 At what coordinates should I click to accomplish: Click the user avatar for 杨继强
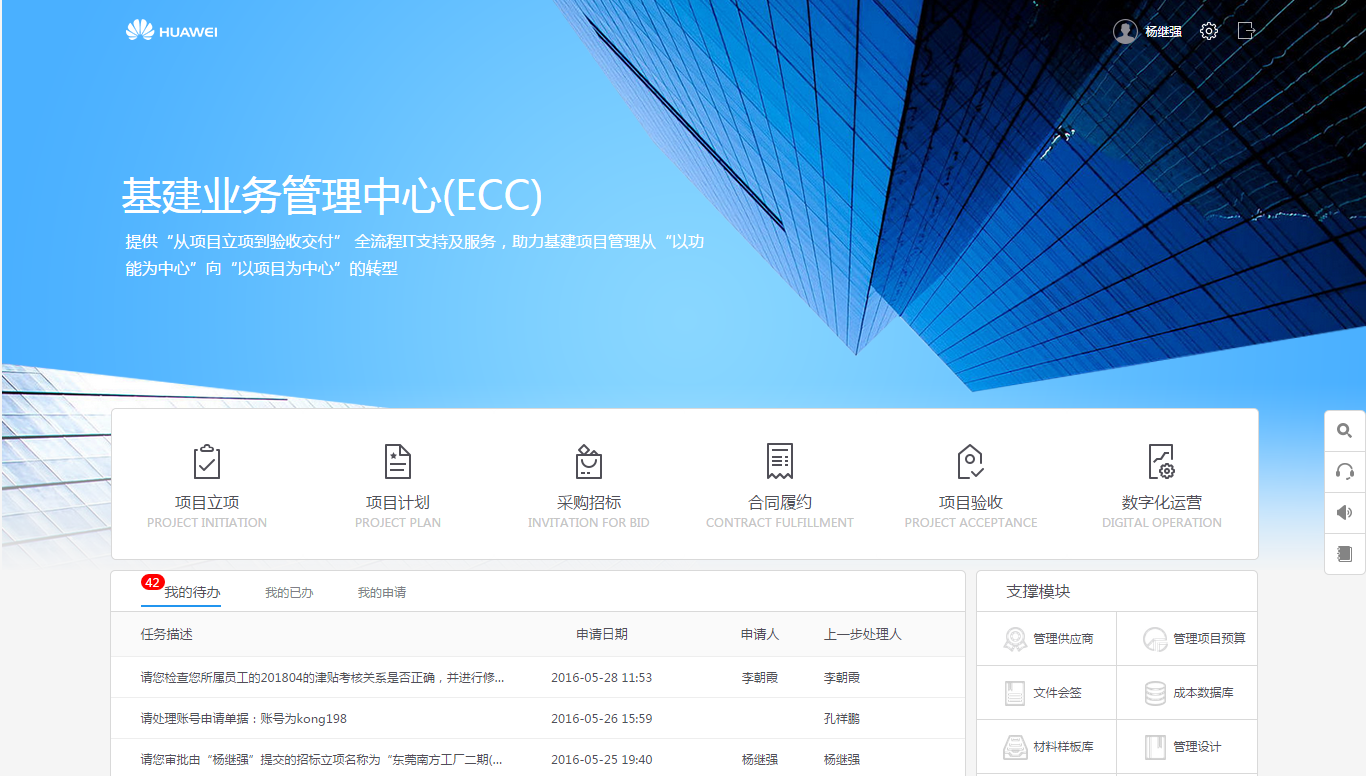[x=1125, y=31]
